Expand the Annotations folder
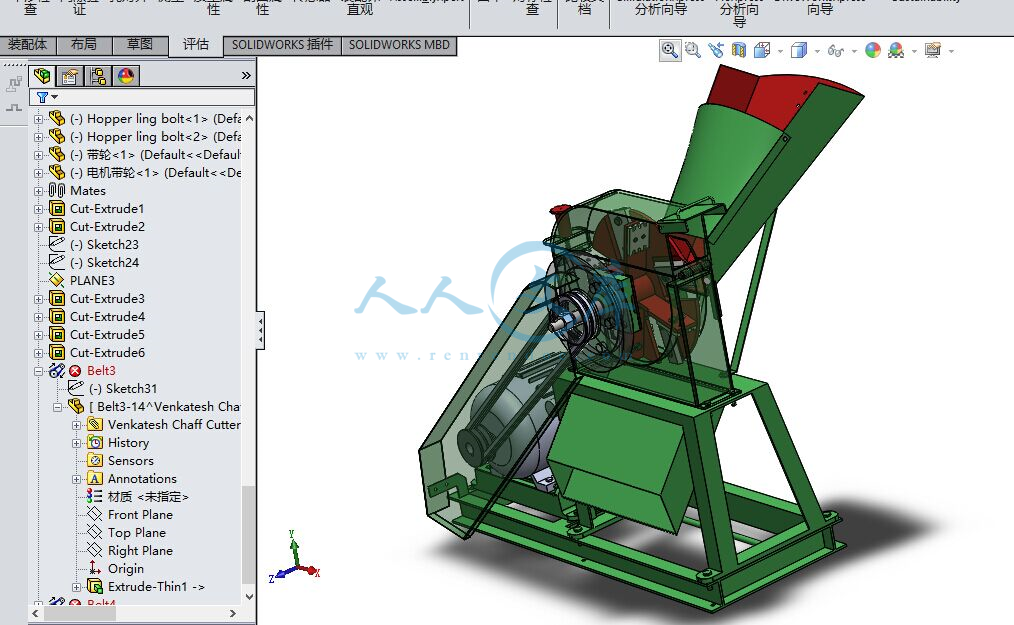Viewport: 1014px width, 625px height. pyautogui.click(x=76, y=479)
